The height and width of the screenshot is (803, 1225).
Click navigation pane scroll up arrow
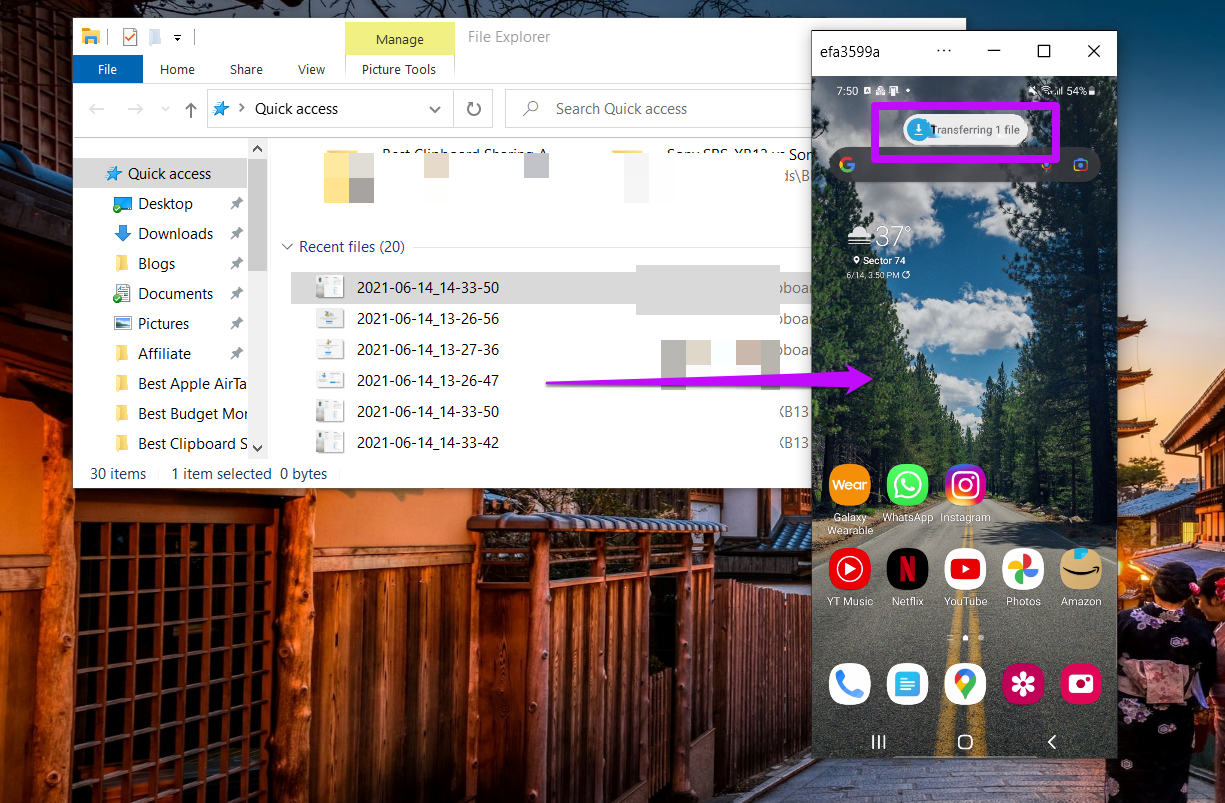(257, 149)
